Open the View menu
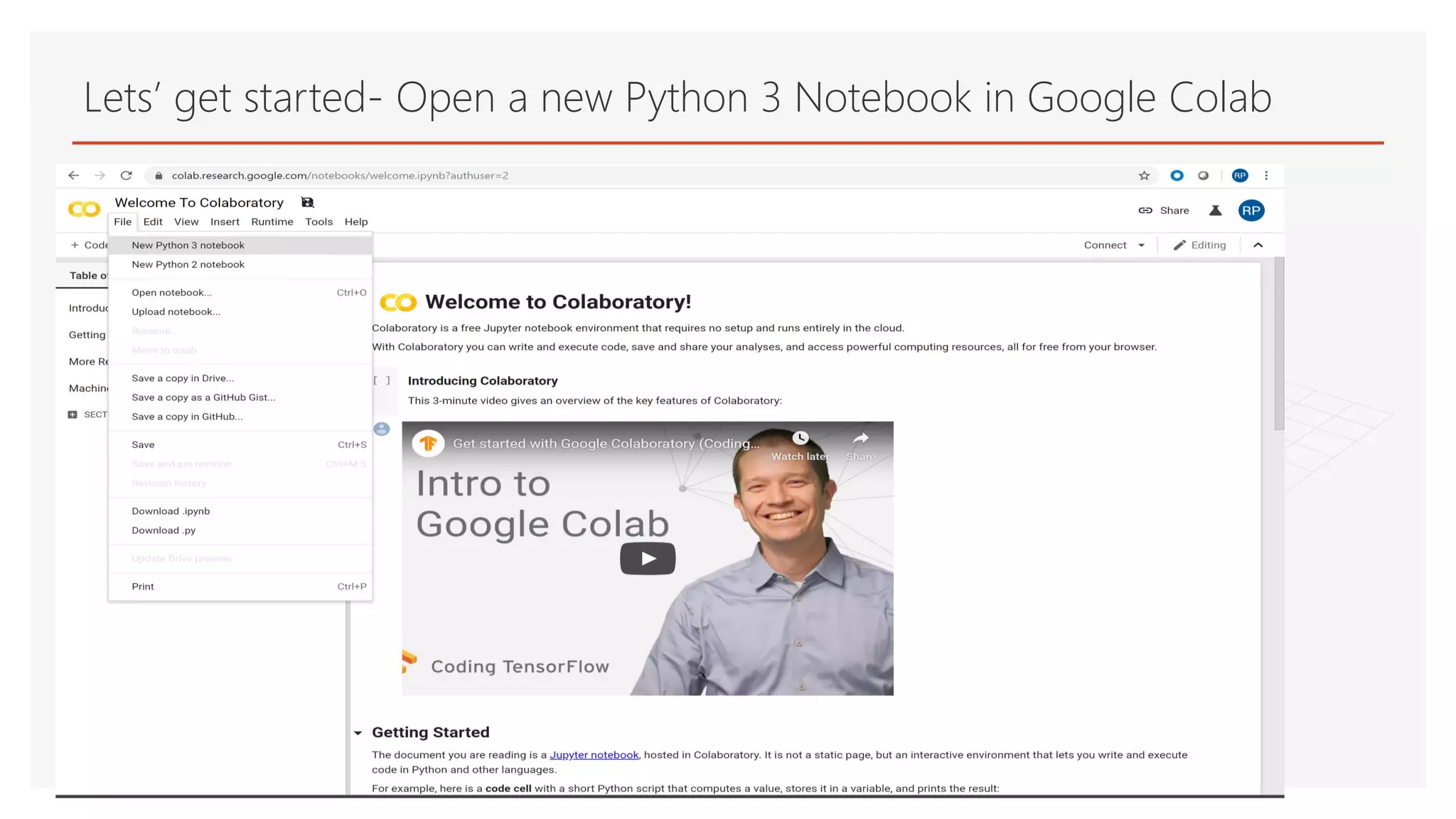Screen dimensions: 1456x819 [x=186, y=222]
